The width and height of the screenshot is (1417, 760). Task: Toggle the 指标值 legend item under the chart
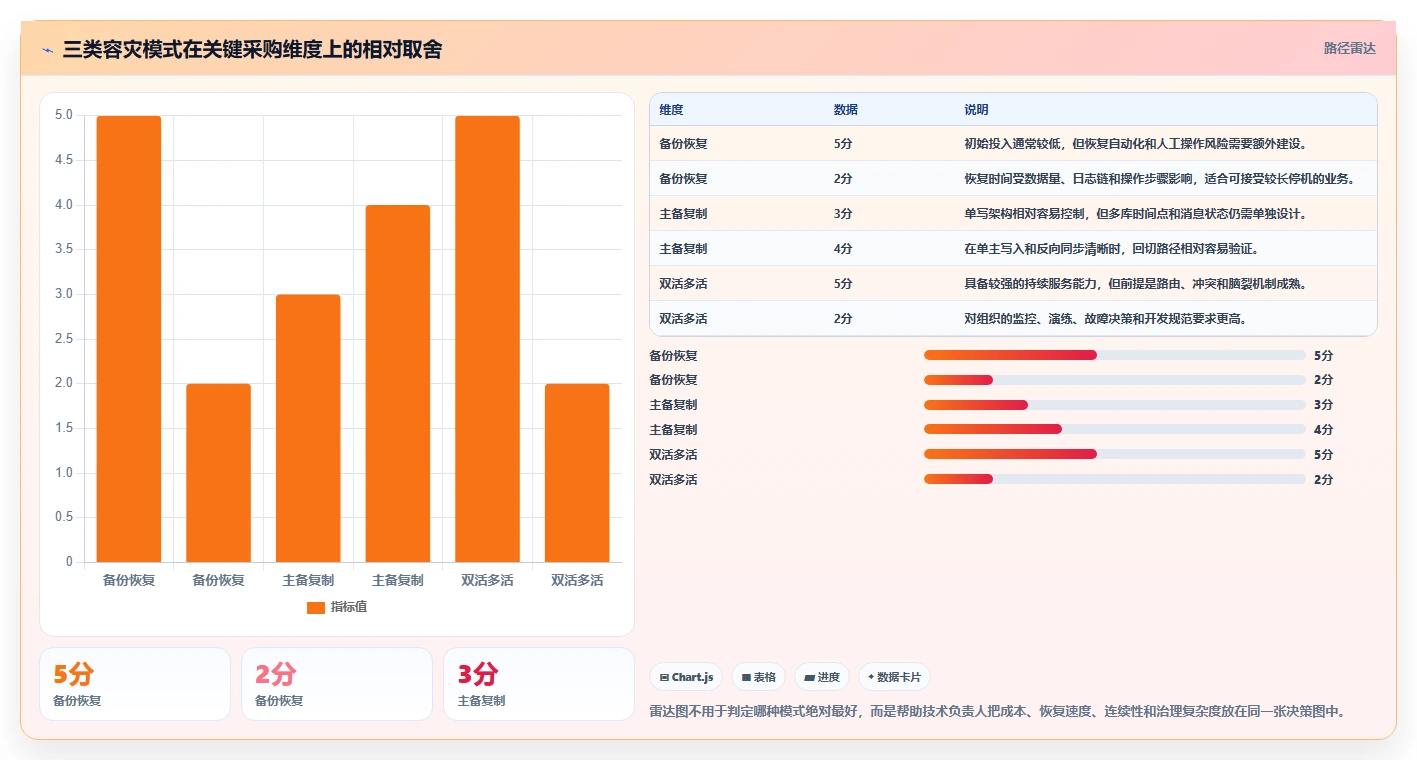(337, 607)
